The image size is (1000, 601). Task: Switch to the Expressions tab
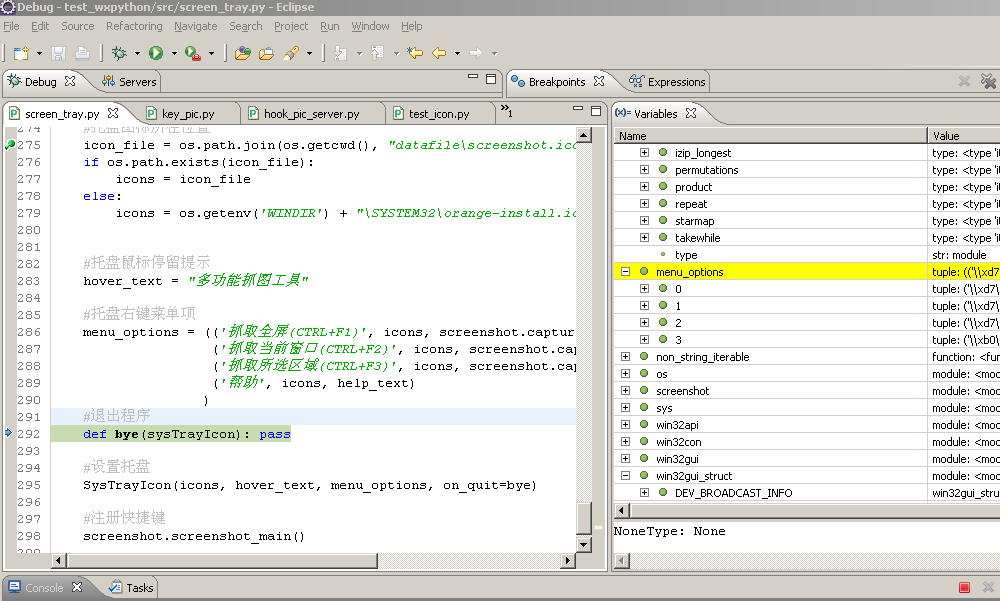[x=675, y=82]
